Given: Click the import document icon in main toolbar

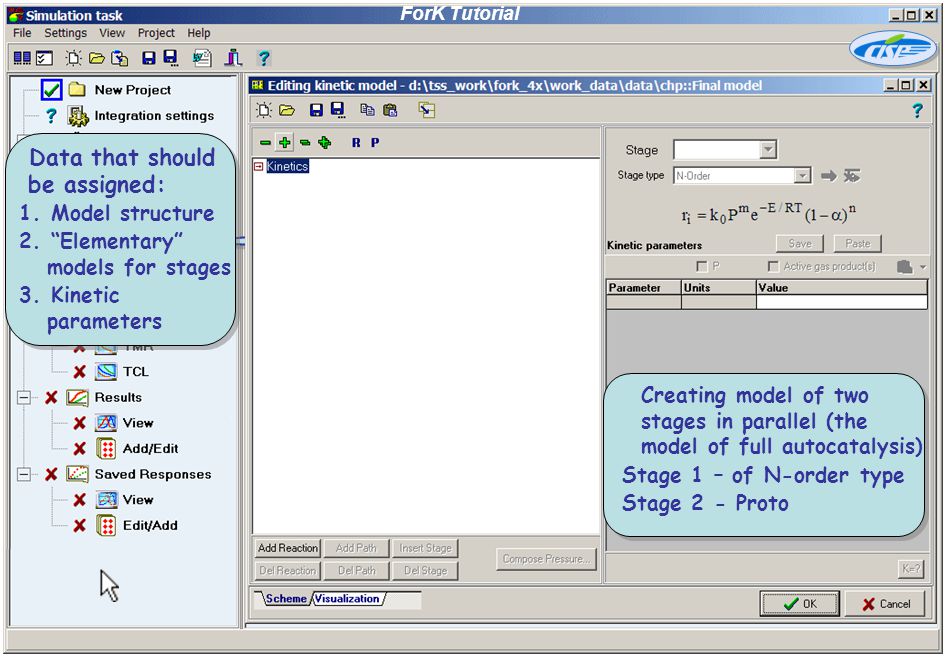Looking at the screenshot, I should [x=120, y=58].
